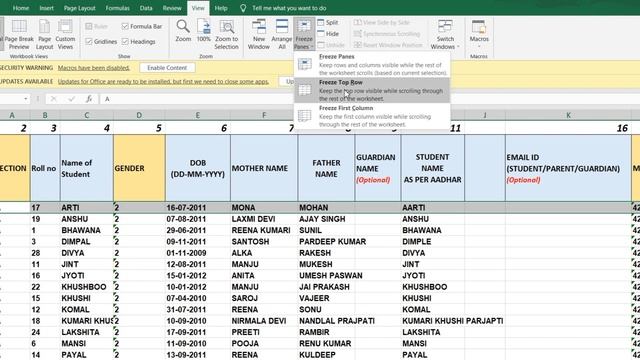Select cell RENU KUMAR
This screenshot has width=640, height=360.
[x=327, y=343]
